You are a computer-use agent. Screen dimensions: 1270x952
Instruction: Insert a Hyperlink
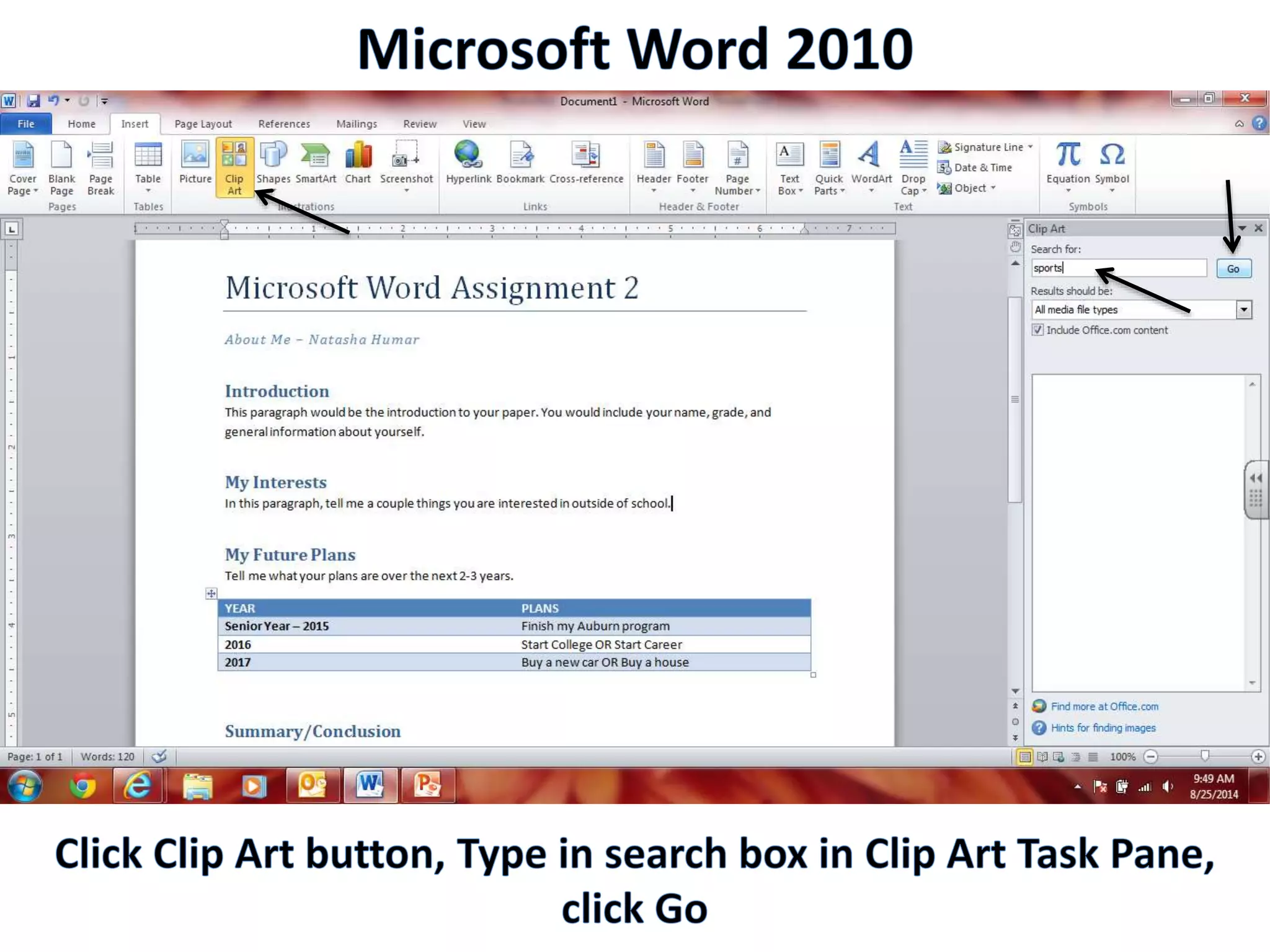click(468, 162)
